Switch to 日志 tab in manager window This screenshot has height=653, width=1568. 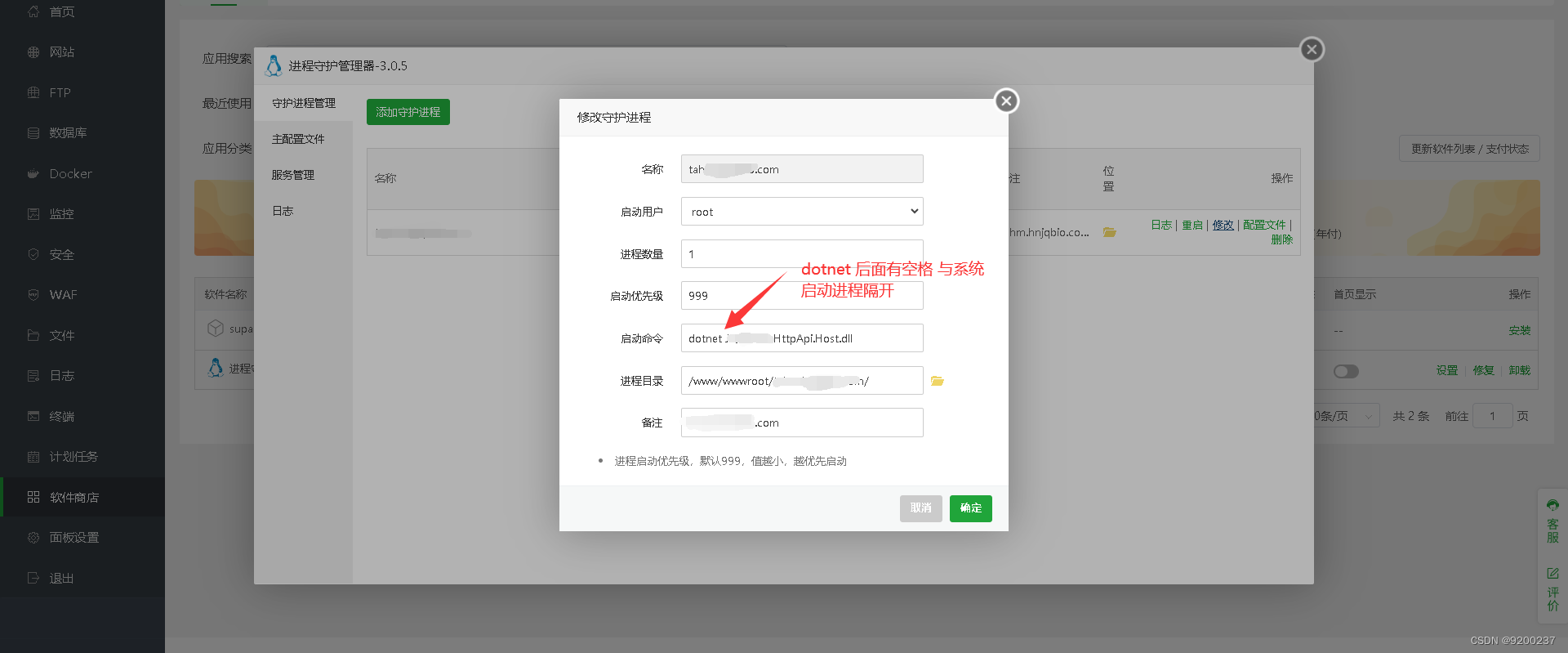coord(283,211)
